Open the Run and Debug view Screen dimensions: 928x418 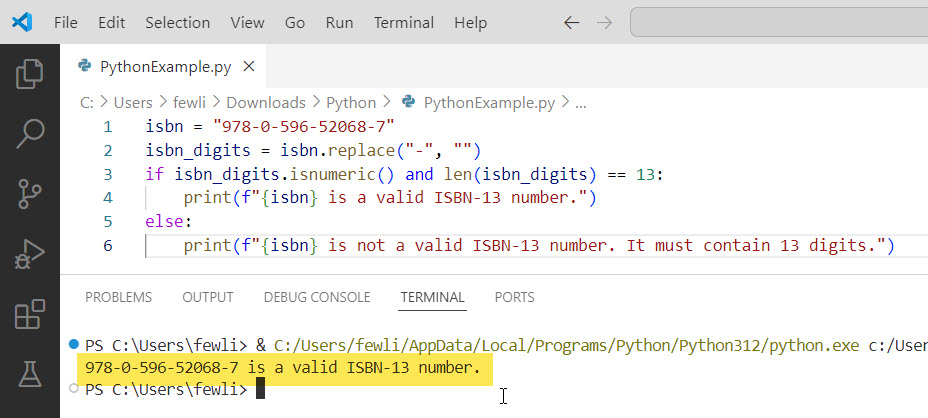(x=30, y=255)
